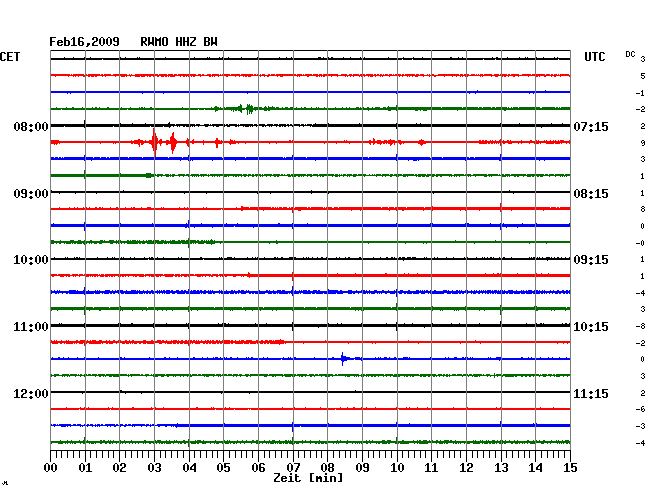The width and height of the screenshot is (650, 494).
Task: Click the DC value "-6"
Action: (640, 409)
